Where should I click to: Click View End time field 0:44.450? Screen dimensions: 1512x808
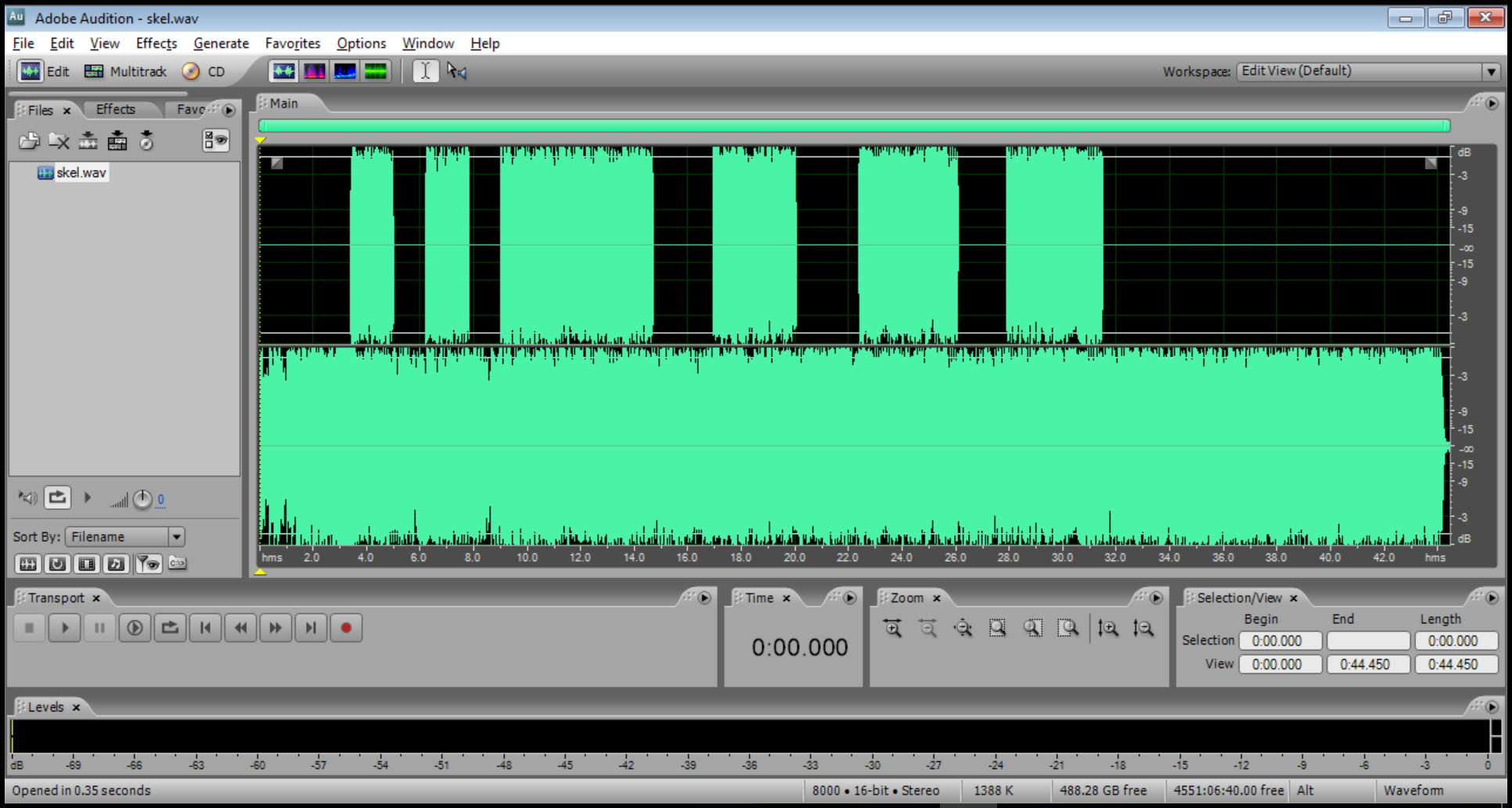[x=1368, y=664]
